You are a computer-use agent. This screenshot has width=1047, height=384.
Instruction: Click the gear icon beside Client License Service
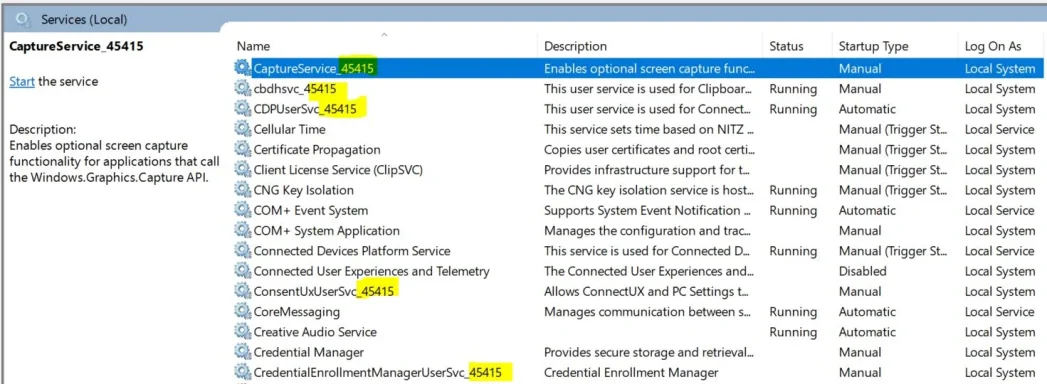click(242, 170)
